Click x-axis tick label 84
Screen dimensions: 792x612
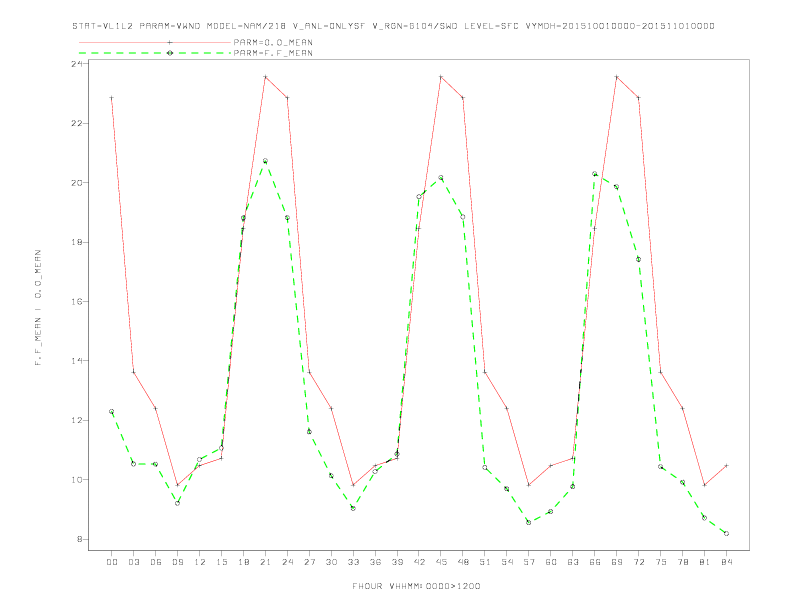click(726, 562)
